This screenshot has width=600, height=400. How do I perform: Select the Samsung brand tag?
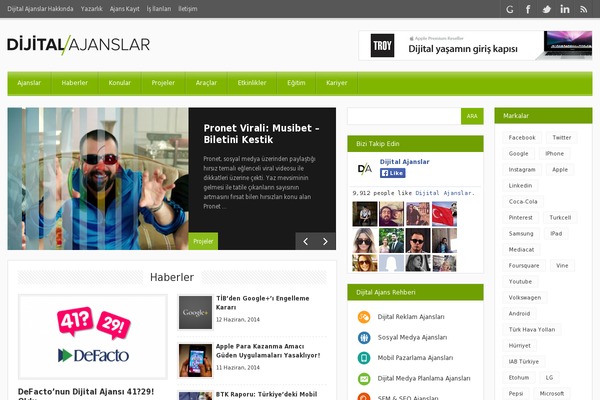click(521, 234)
